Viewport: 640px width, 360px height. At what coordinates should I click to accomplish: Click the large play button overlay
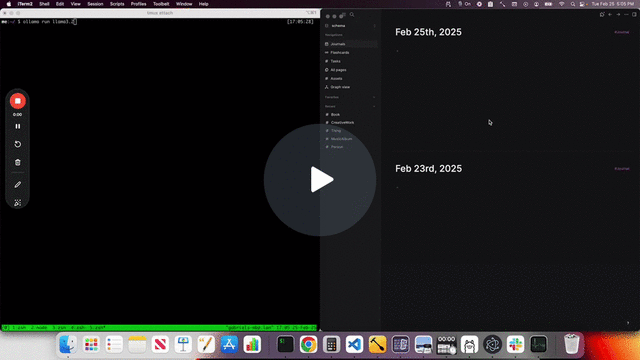pos(320,180)
